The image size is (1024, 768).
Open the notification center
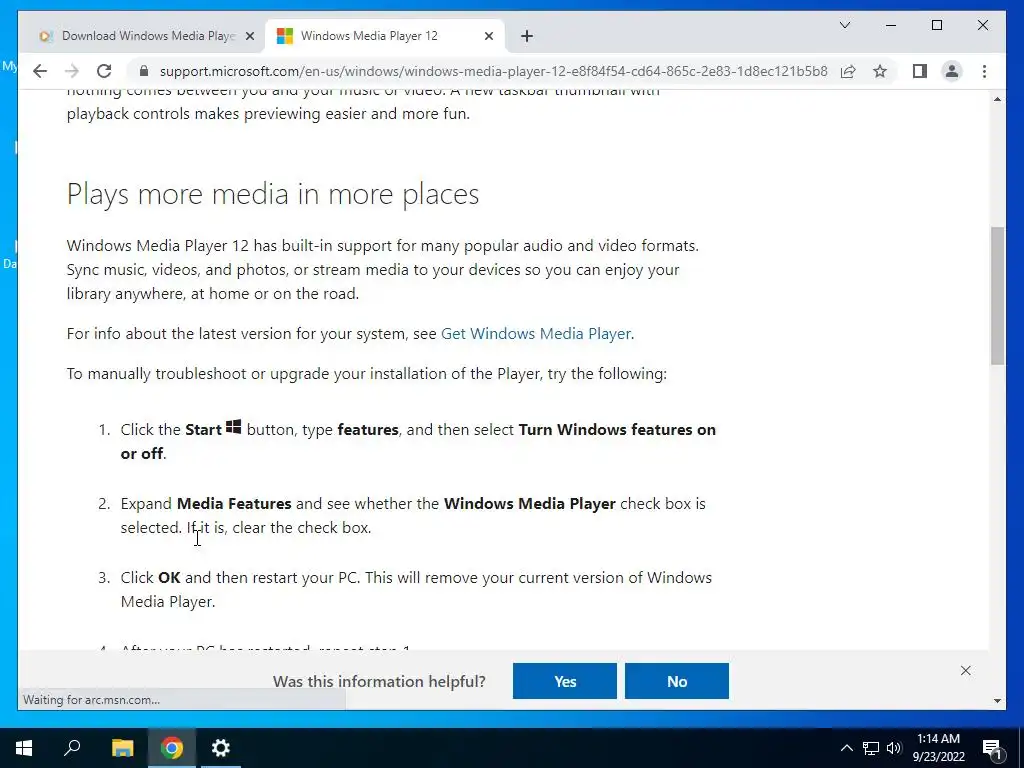pyautogui.click(x=992, y=748)
